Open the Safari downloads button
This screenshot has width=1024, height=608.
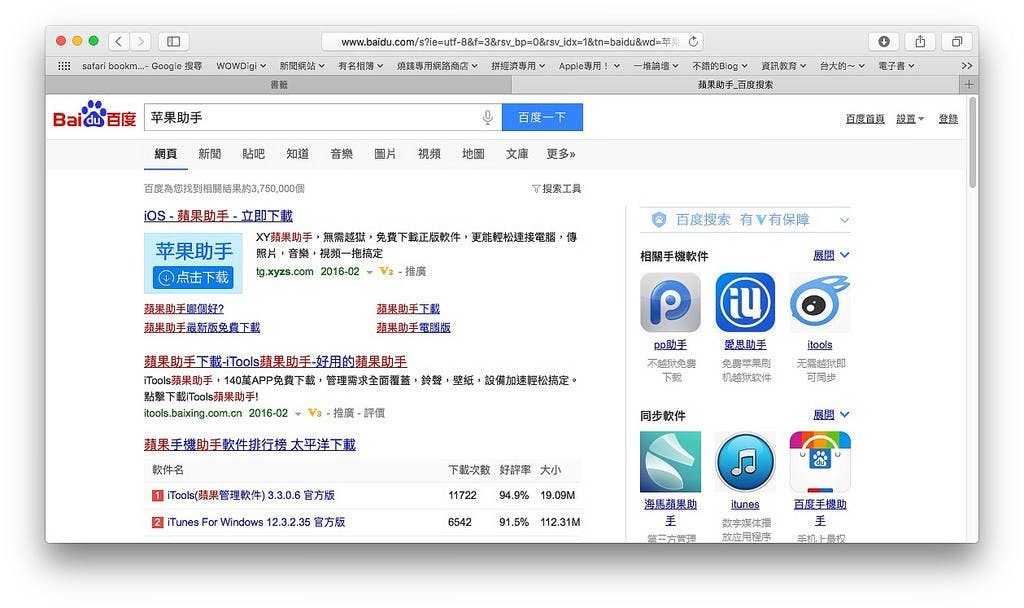click(884, 41)
